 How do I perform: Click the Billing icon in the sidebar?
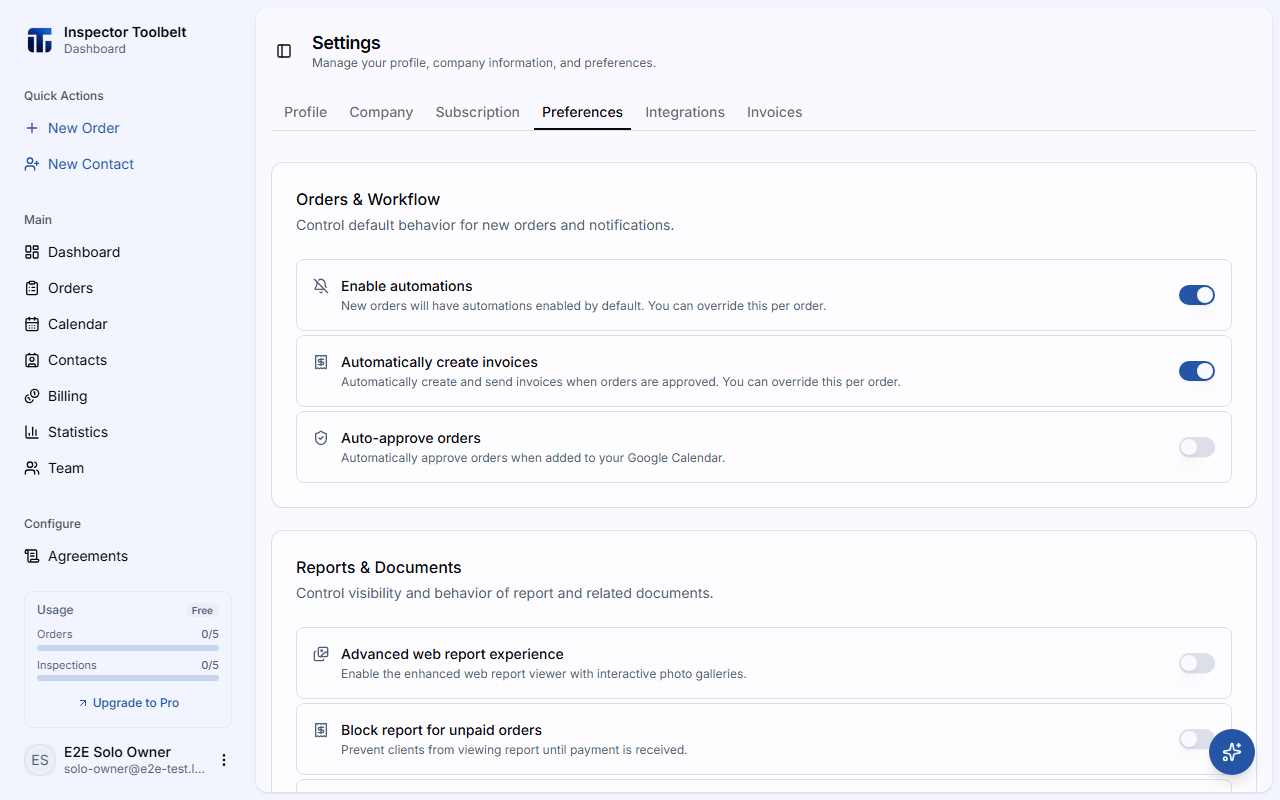tap(32, 396)
